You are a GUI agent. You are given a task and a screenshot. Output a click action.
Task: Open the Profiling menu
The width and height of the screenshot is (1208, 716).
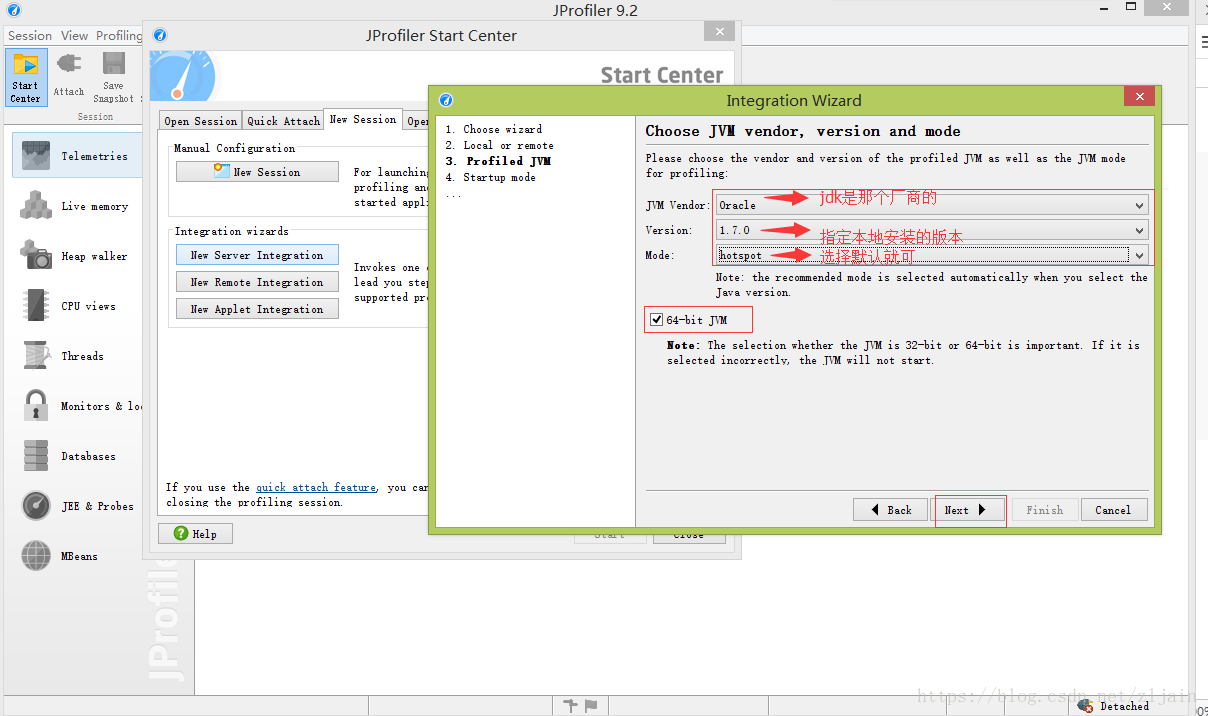click(x=119, y=35)
